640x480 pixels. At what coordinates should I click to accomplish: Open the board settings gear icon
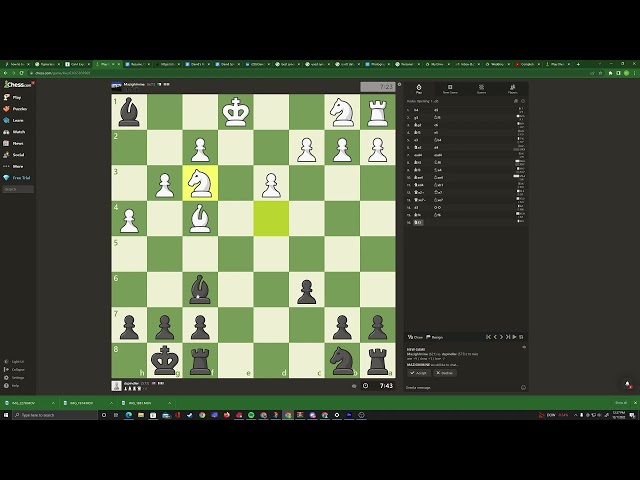click(x=400, y=84)
